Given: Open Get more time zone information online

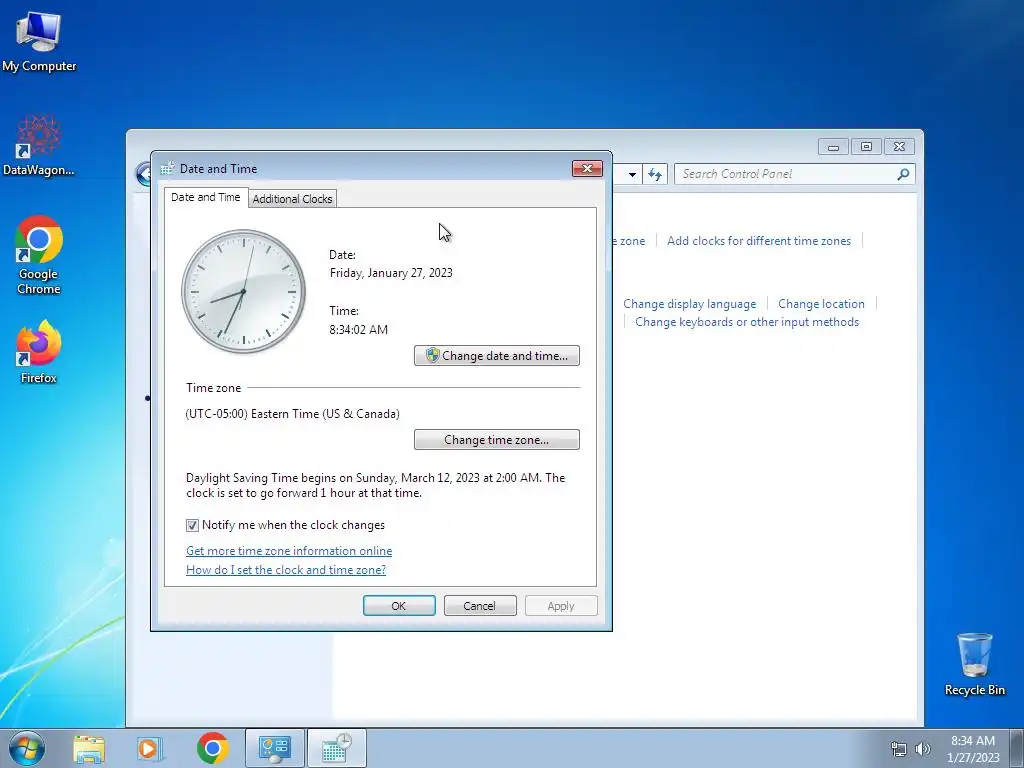Looking at the screenshot, I should (x=289, y=551).
